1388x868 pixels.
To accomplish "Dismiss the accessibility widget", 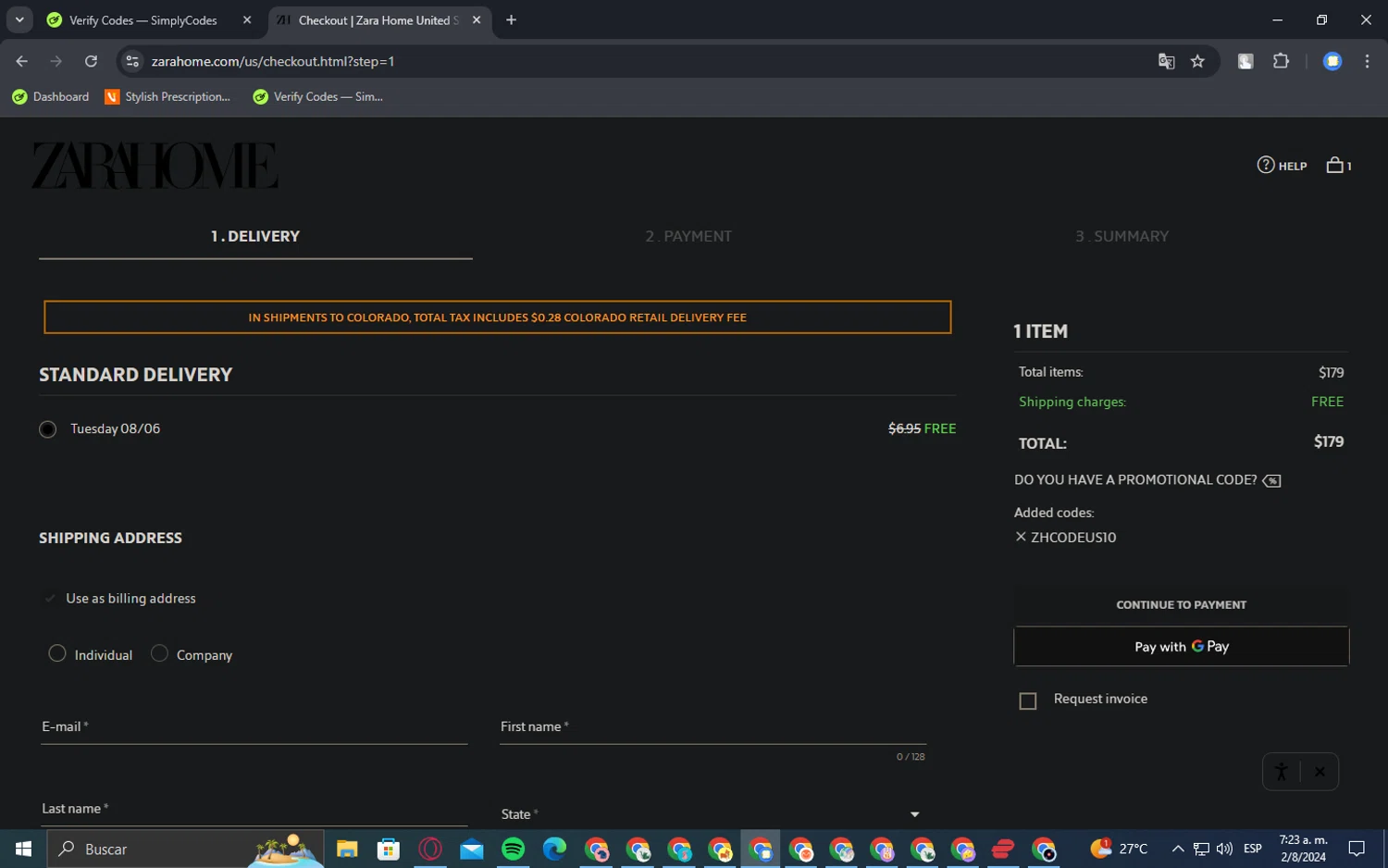I will pyautogui.click(x=1320, y=772).
